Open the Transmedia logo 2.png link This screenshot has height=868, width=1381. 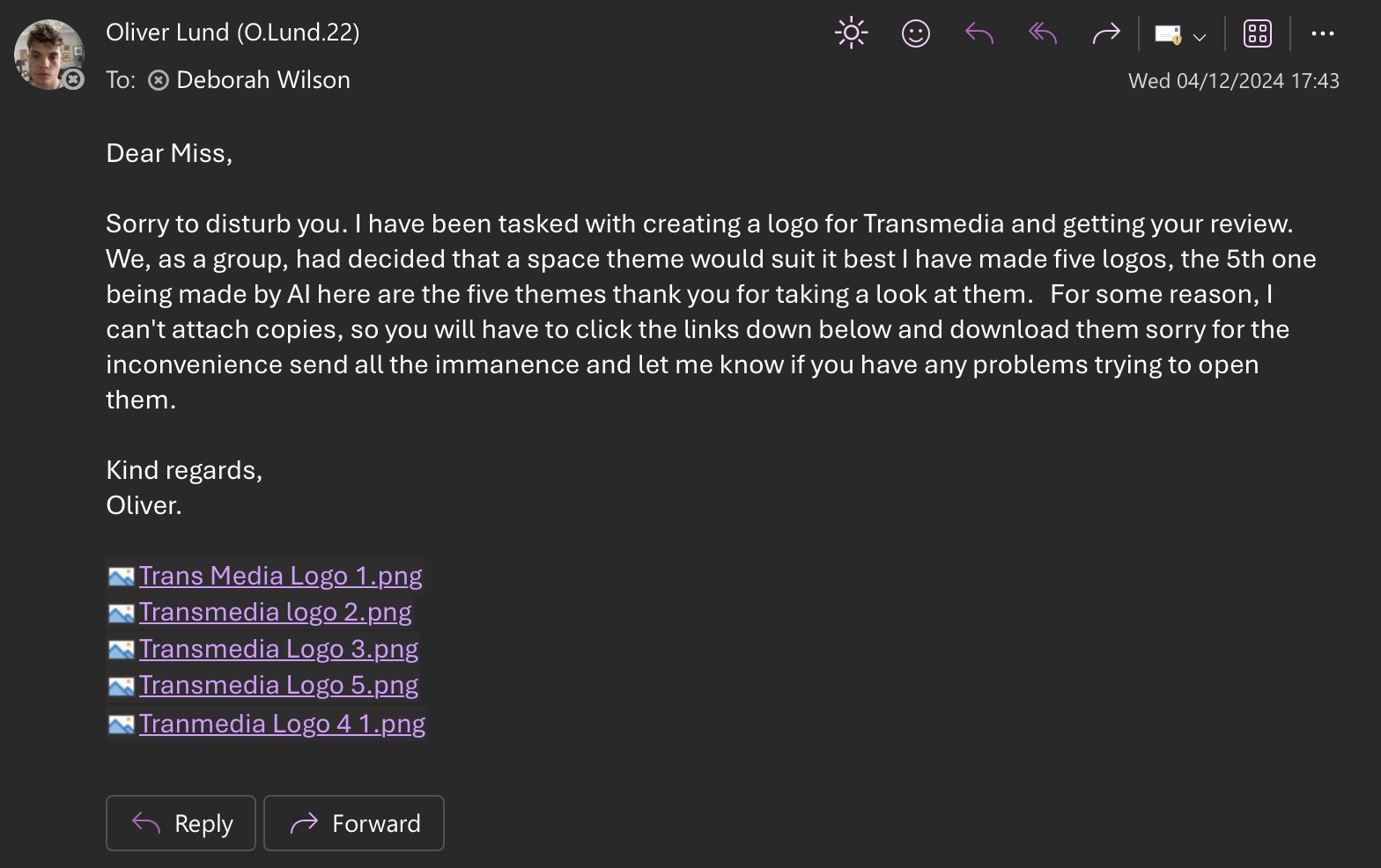(x=275, y=612)
